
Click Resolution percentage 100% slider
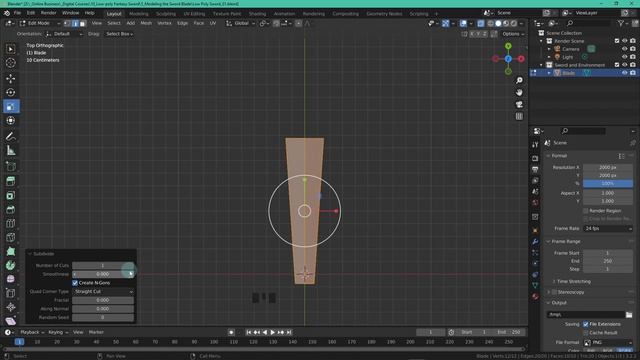coord(608,183)
